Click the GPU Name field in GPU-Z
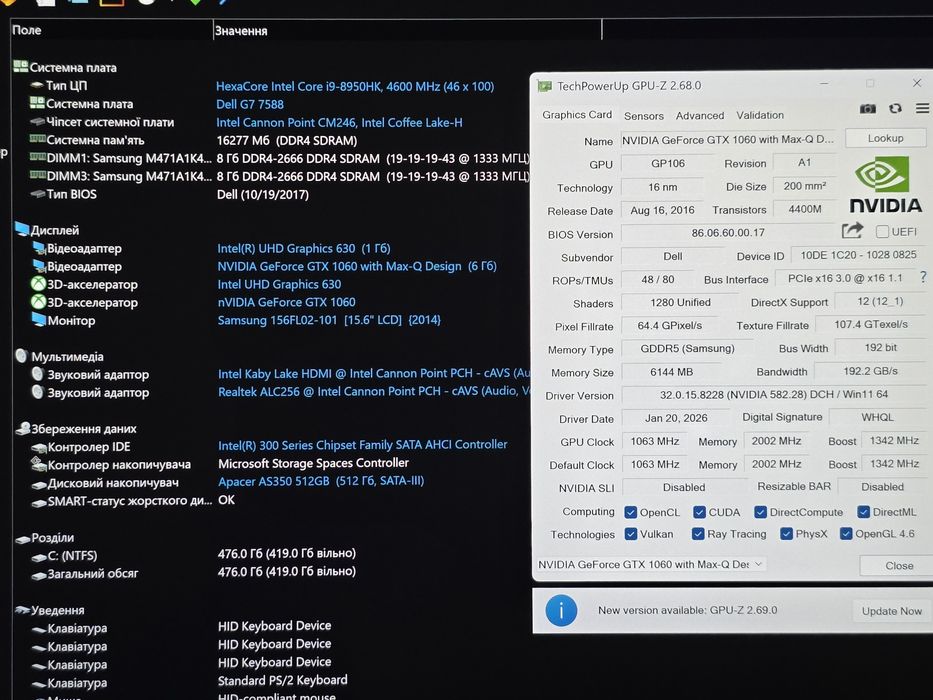The width and height of the screenshot is (933, 700). (x=728, y=140)
